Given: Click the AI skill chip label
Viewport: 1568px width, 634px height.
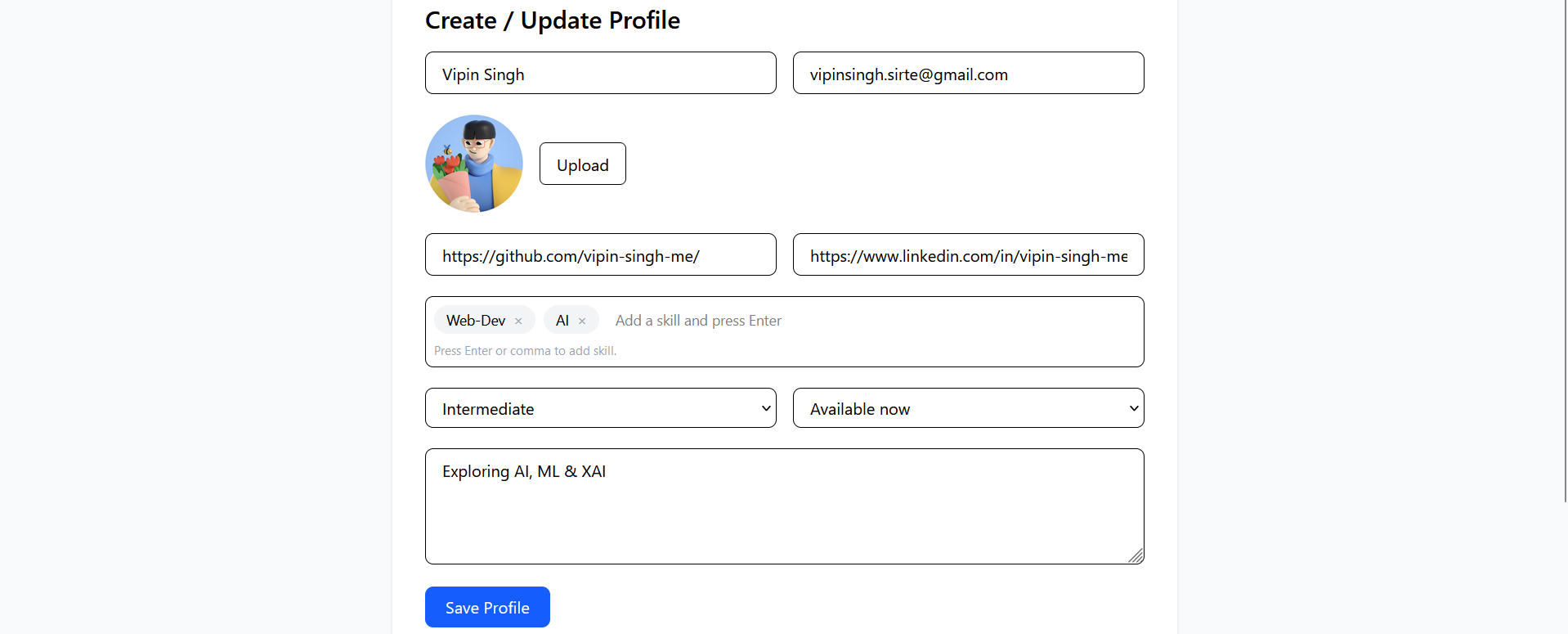Looking at the screenshot, I should 562,321.
